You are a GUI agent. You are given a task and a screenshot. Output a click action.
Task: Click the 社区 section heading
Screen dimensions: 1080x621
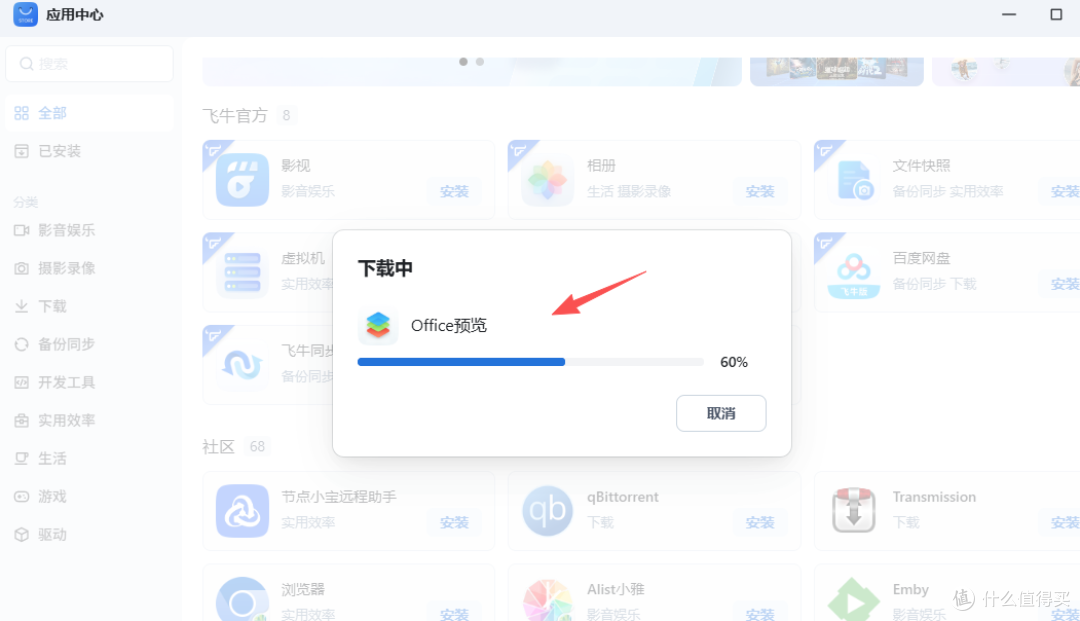coord(218,447)
